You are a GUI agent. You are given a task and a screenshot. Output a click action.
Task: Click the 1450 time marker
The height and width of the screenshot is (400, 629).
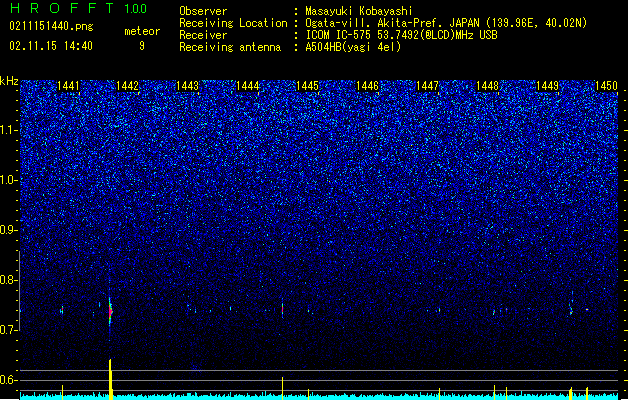point(607,86)
